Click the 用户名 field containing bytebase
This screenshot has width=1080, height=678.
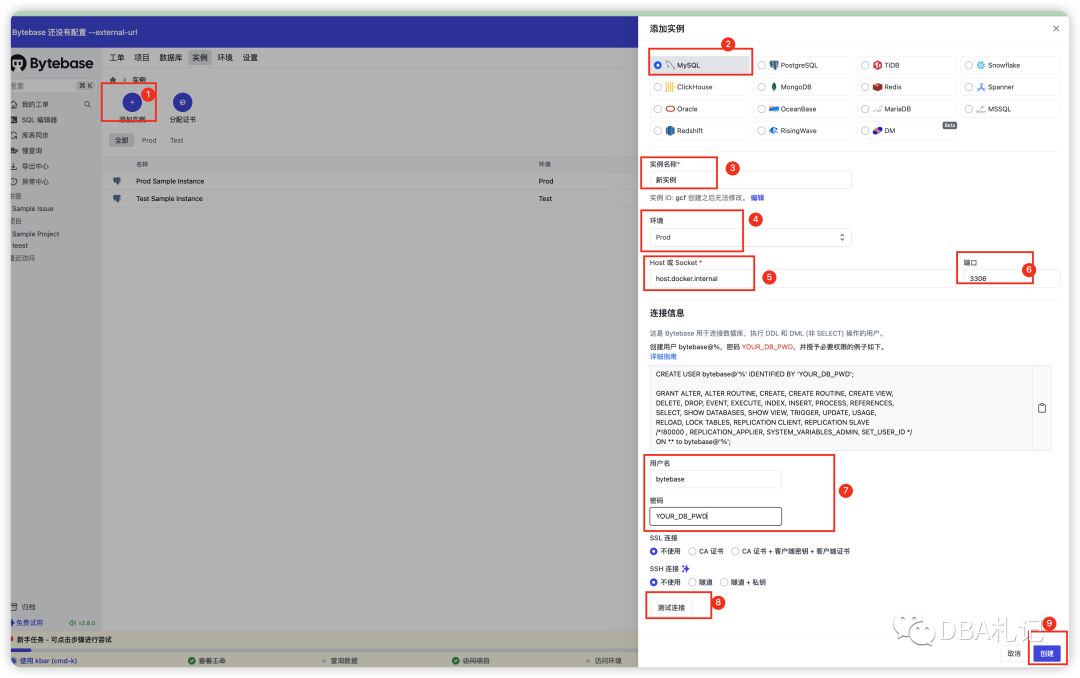coord(716,479)
